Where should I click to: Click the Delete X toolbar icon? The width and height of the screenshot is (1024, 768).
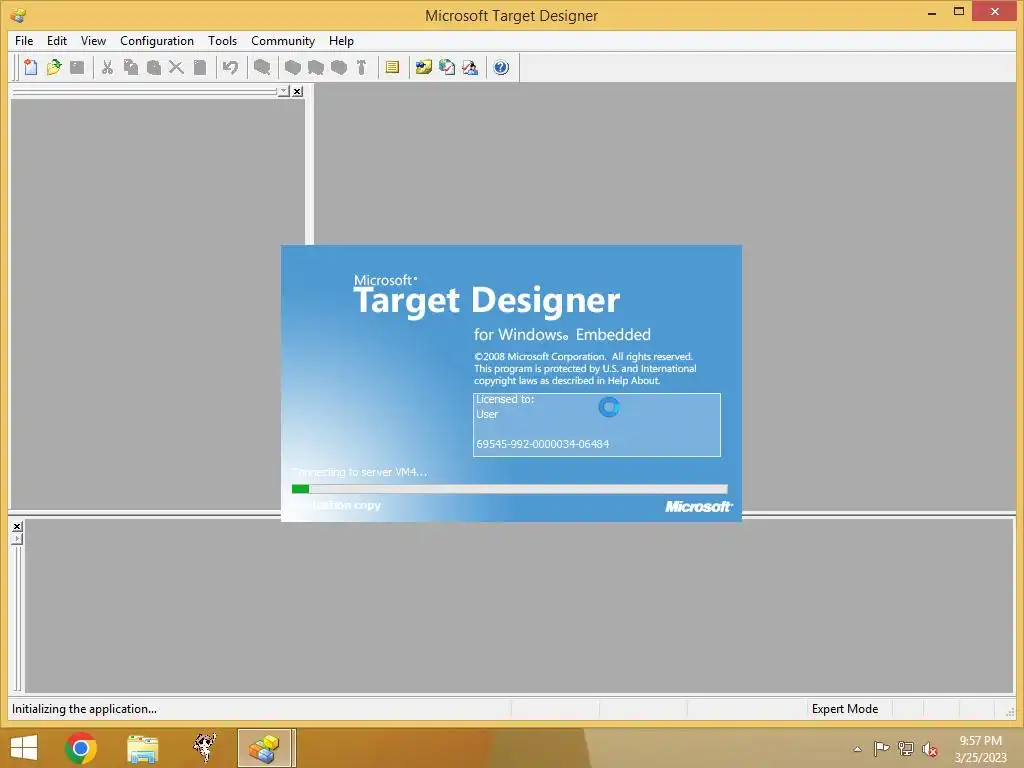176,67
